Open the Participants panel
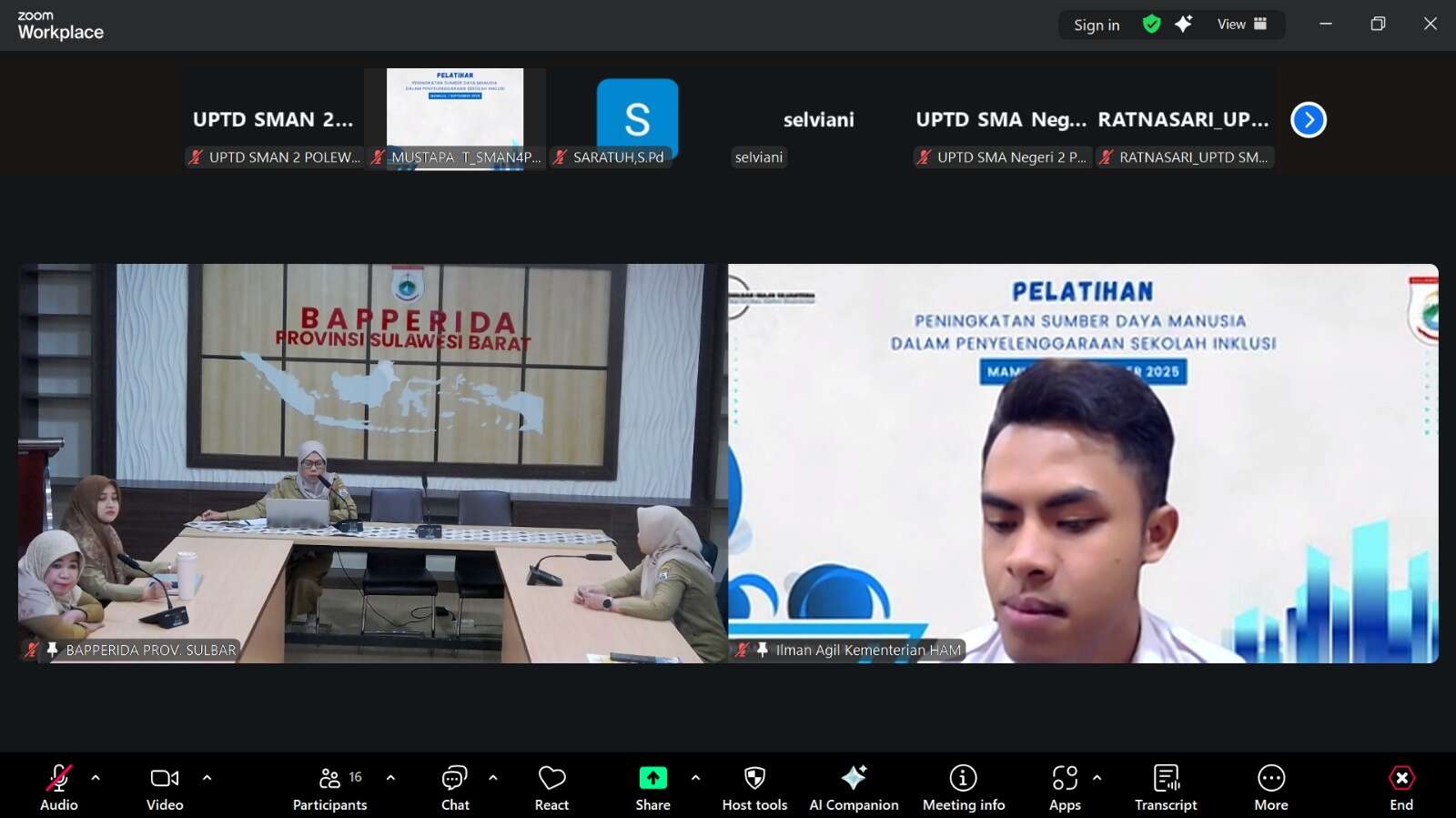The height and width of the screenshot is (818, 1456). 329,787
